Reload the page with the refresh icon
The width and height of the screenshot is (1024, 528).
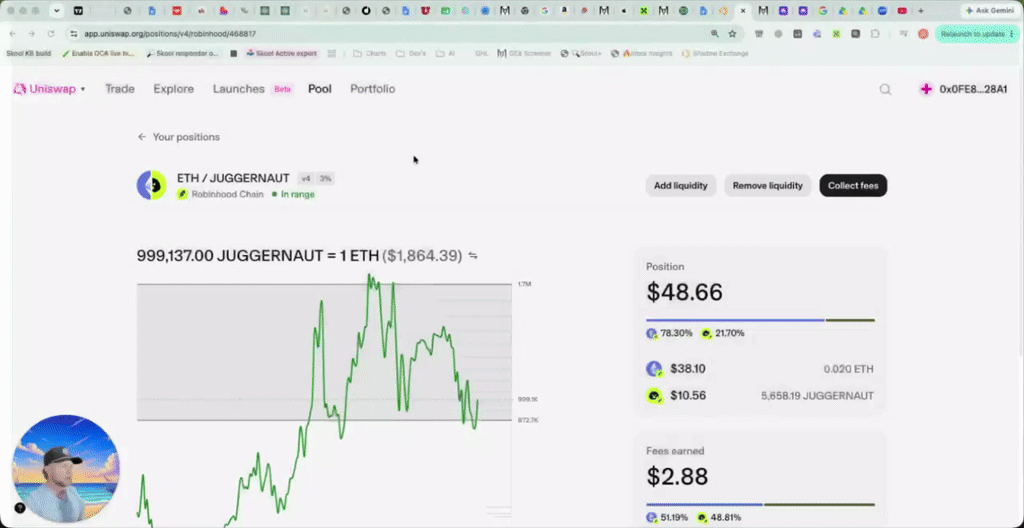(51, 33)
